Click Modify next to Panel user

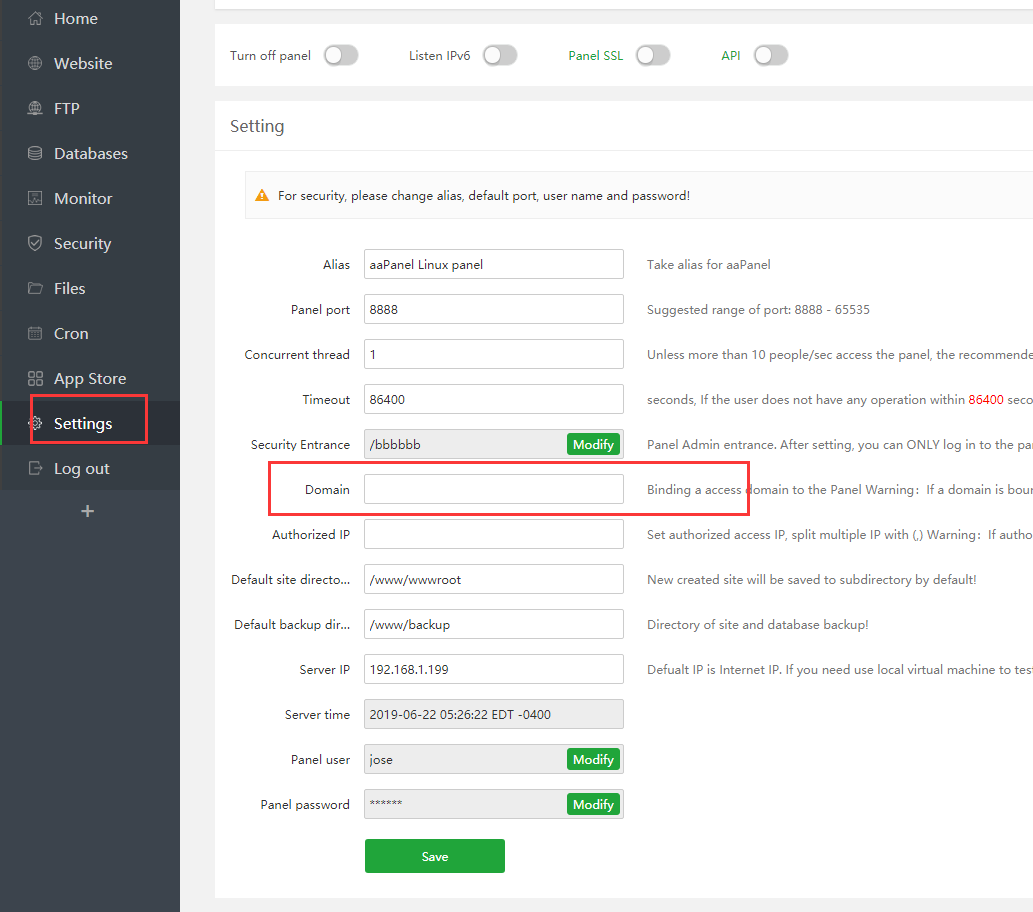pos(593,759)
